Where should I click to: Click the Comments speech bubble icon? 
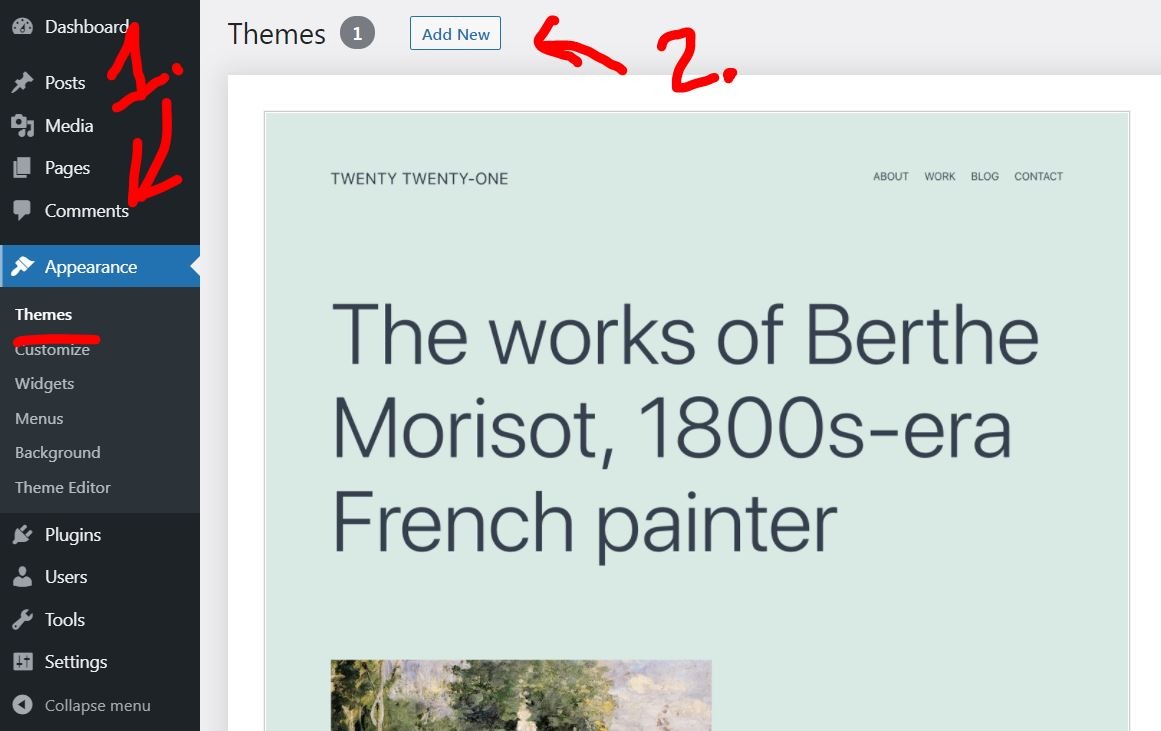[22, 211]
